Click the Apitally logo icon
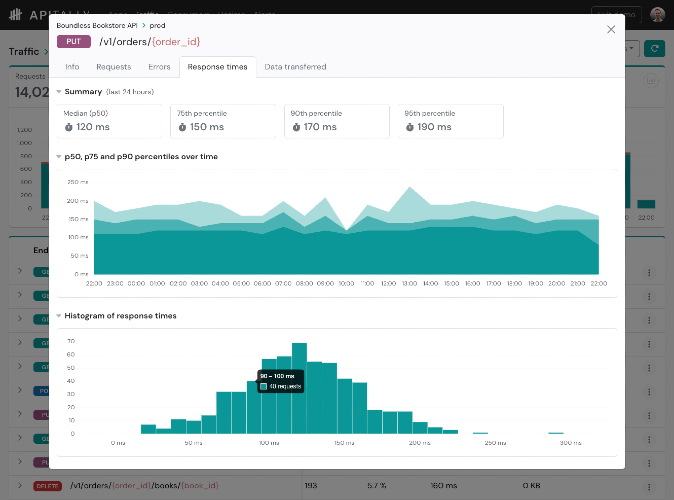Image resolution: width=674 pixels, height=500 pixels. tap(16, 15)
